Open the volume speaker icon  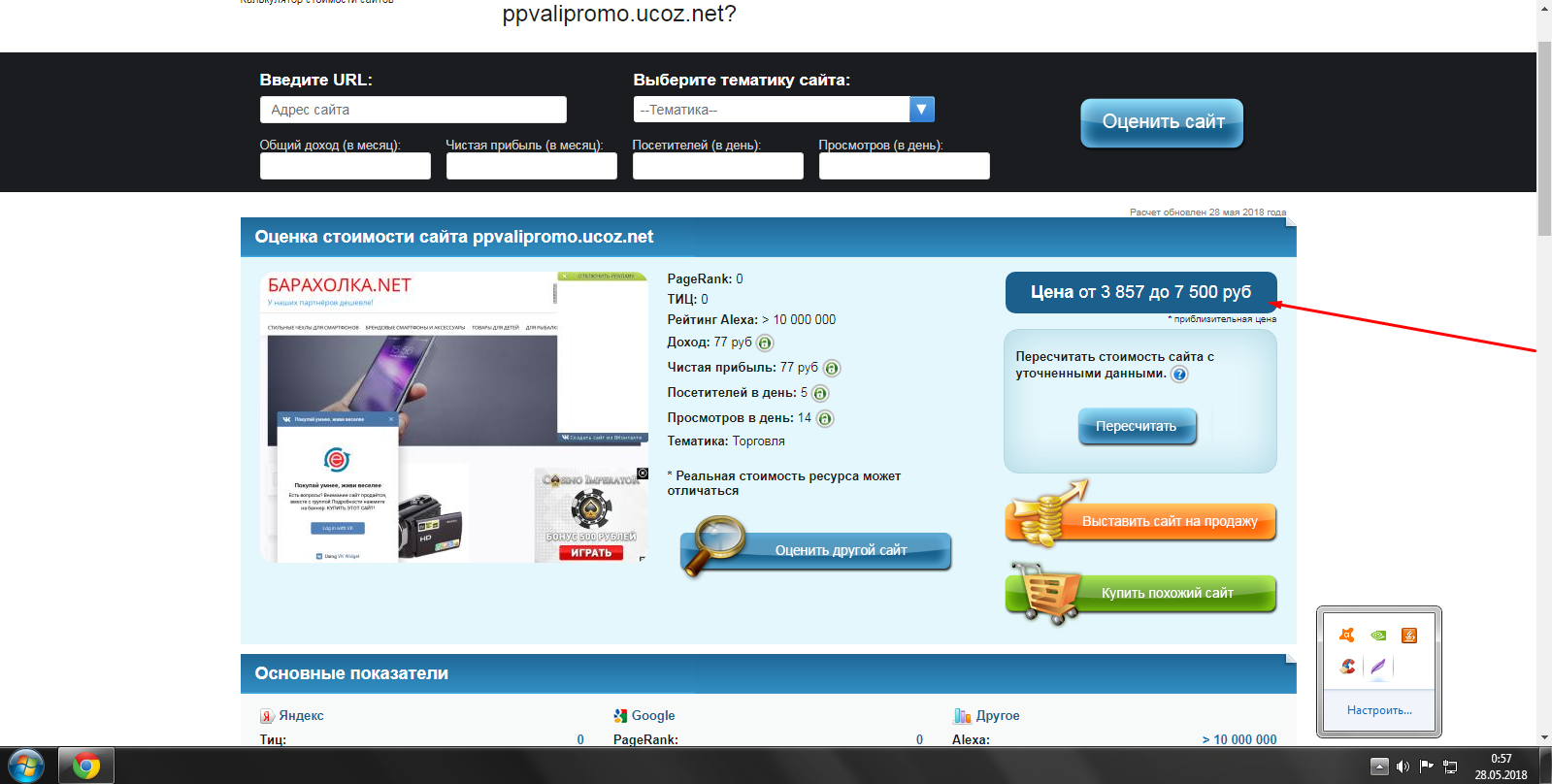1403,767
